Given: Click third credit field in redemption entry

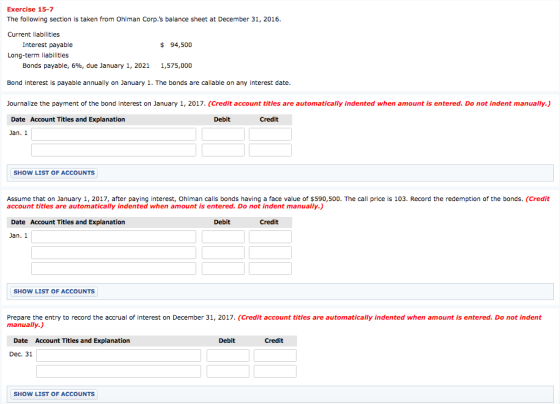Looking at the screenshot, I should tap(270, 268).
